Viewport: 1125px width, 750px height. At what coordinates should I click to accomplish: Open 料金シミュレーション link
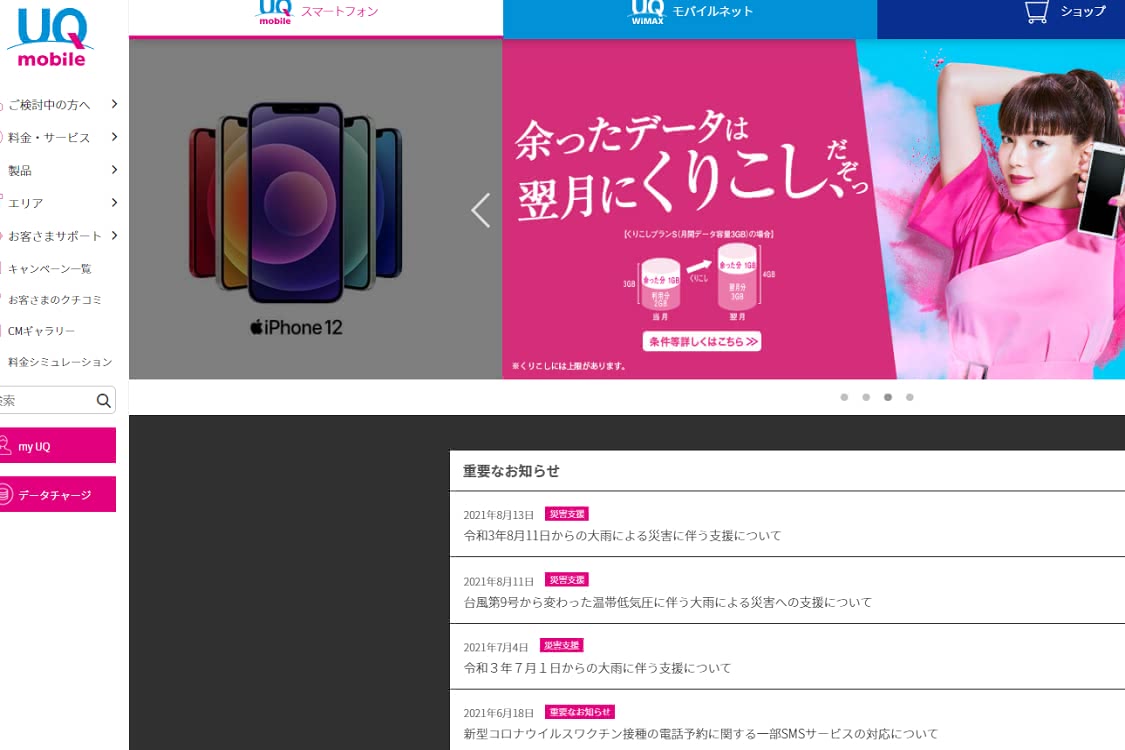[x=60, y=362]
